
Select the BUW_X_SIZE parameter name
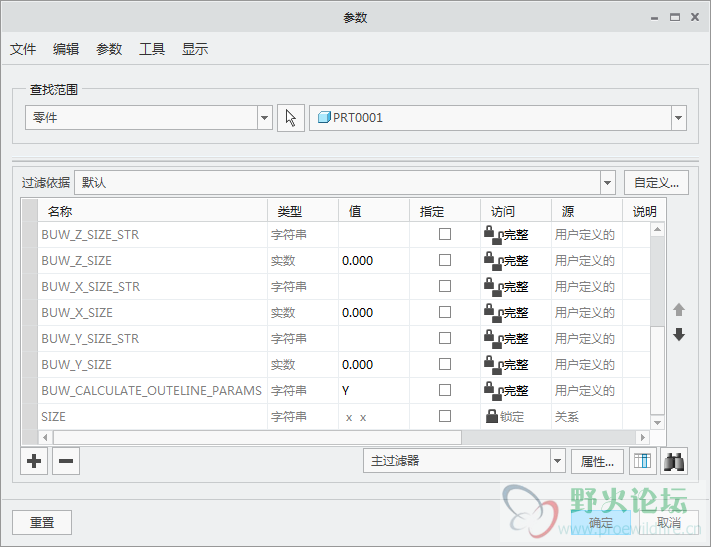77,313
